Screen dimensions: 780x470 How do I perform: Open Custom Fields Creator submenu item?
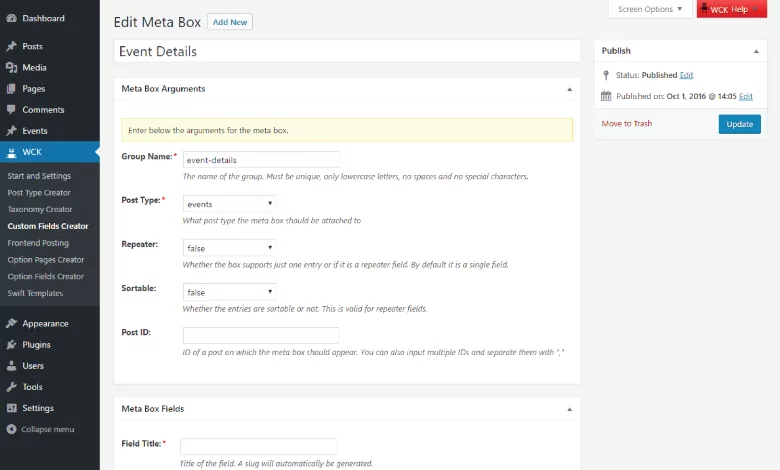coord(48,226)
